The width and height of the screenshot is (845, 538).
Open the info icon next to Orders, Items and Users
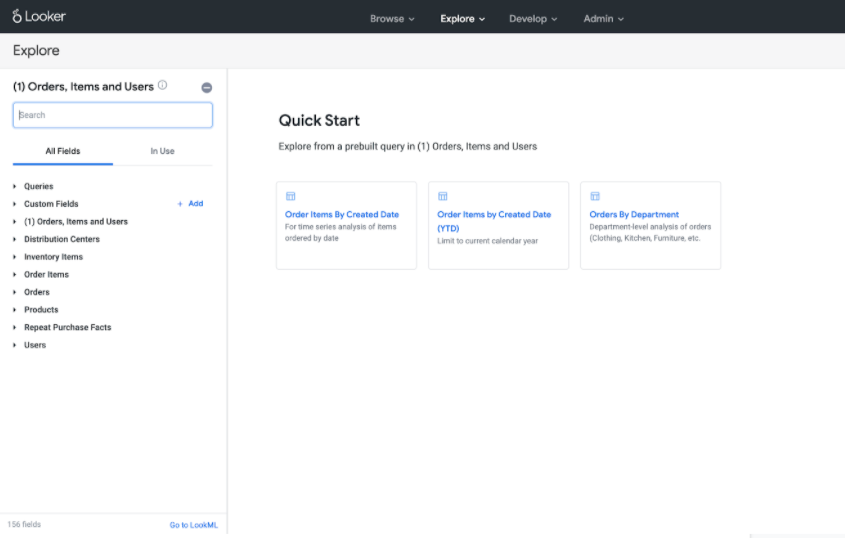click(x=162, y=85)
